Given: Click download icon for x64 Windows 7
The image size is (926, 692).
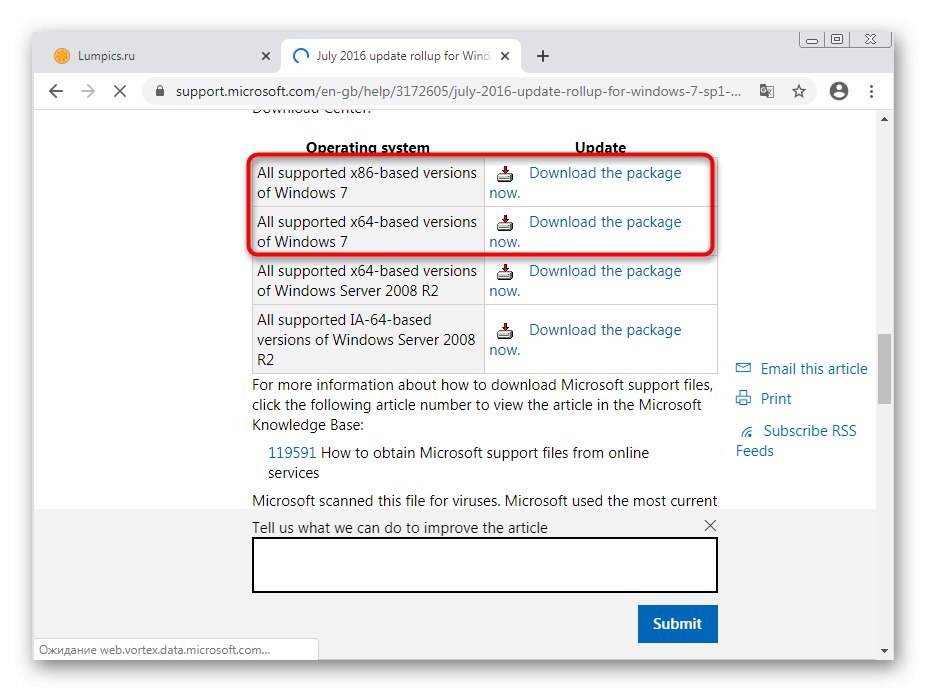Looking at the screenshot, I should (x=505, y=223).
